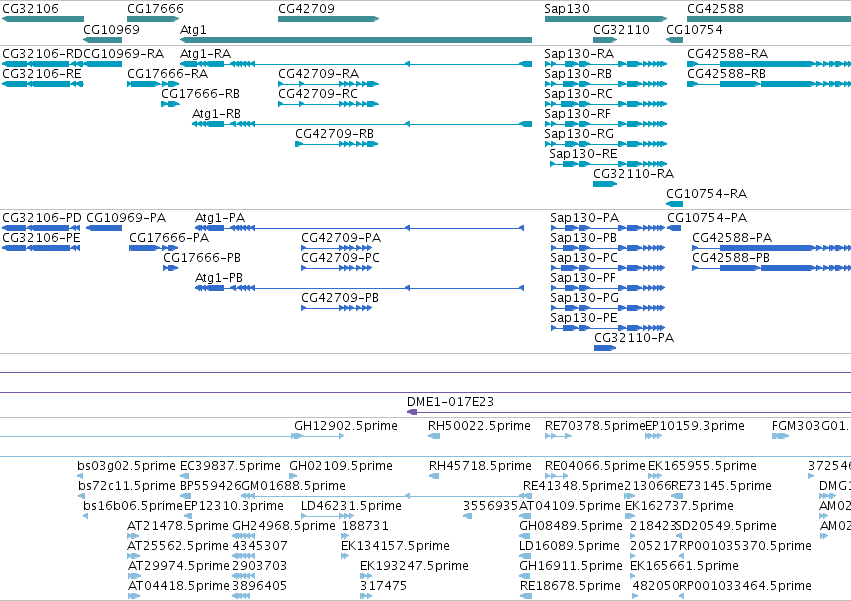Select the CG17666 gene label
This screenshot has width=851, height=601.
155,9
